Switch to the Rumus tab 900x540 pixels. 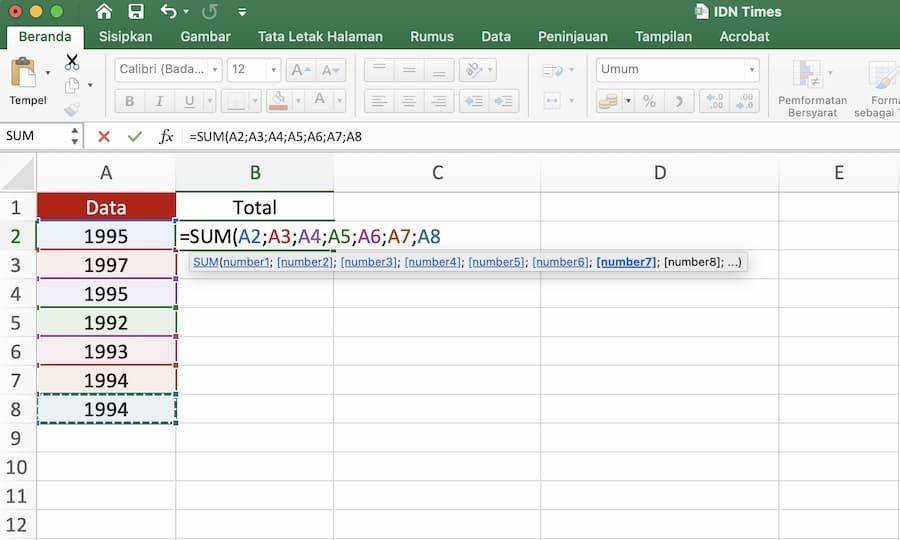click(432, 37)
